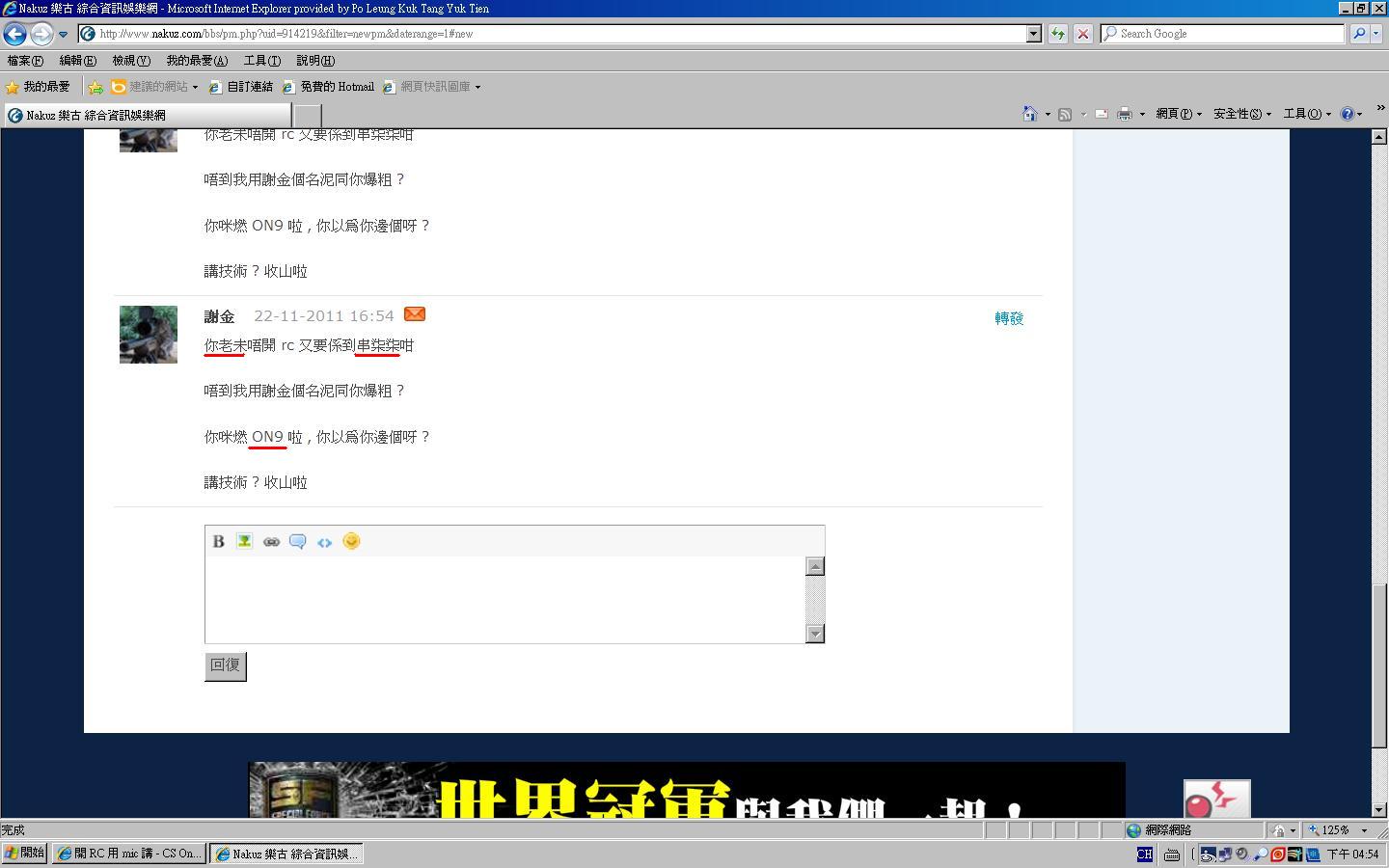Open the 編輯(E) menu

(78, 61)
